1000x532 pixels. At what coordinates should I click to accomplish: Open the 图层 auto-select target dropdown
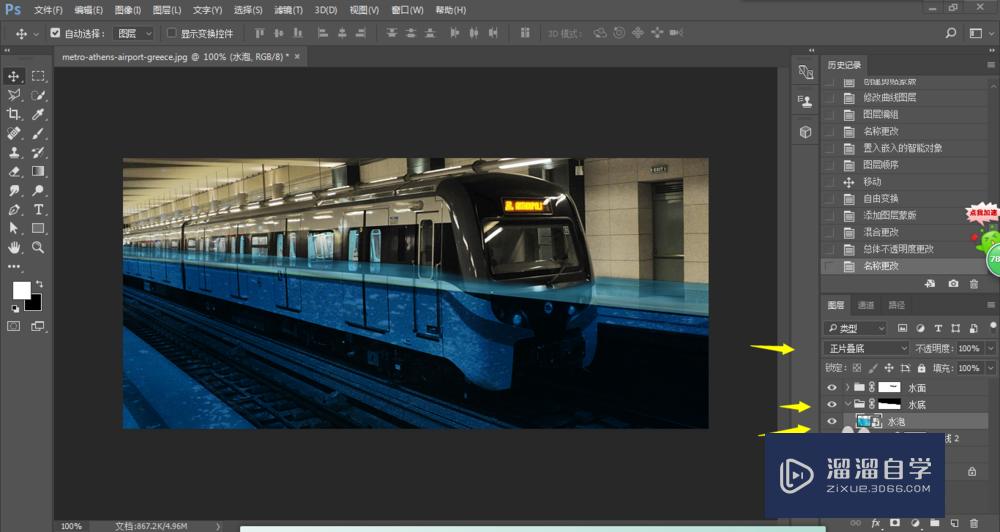tap(134, 33)
